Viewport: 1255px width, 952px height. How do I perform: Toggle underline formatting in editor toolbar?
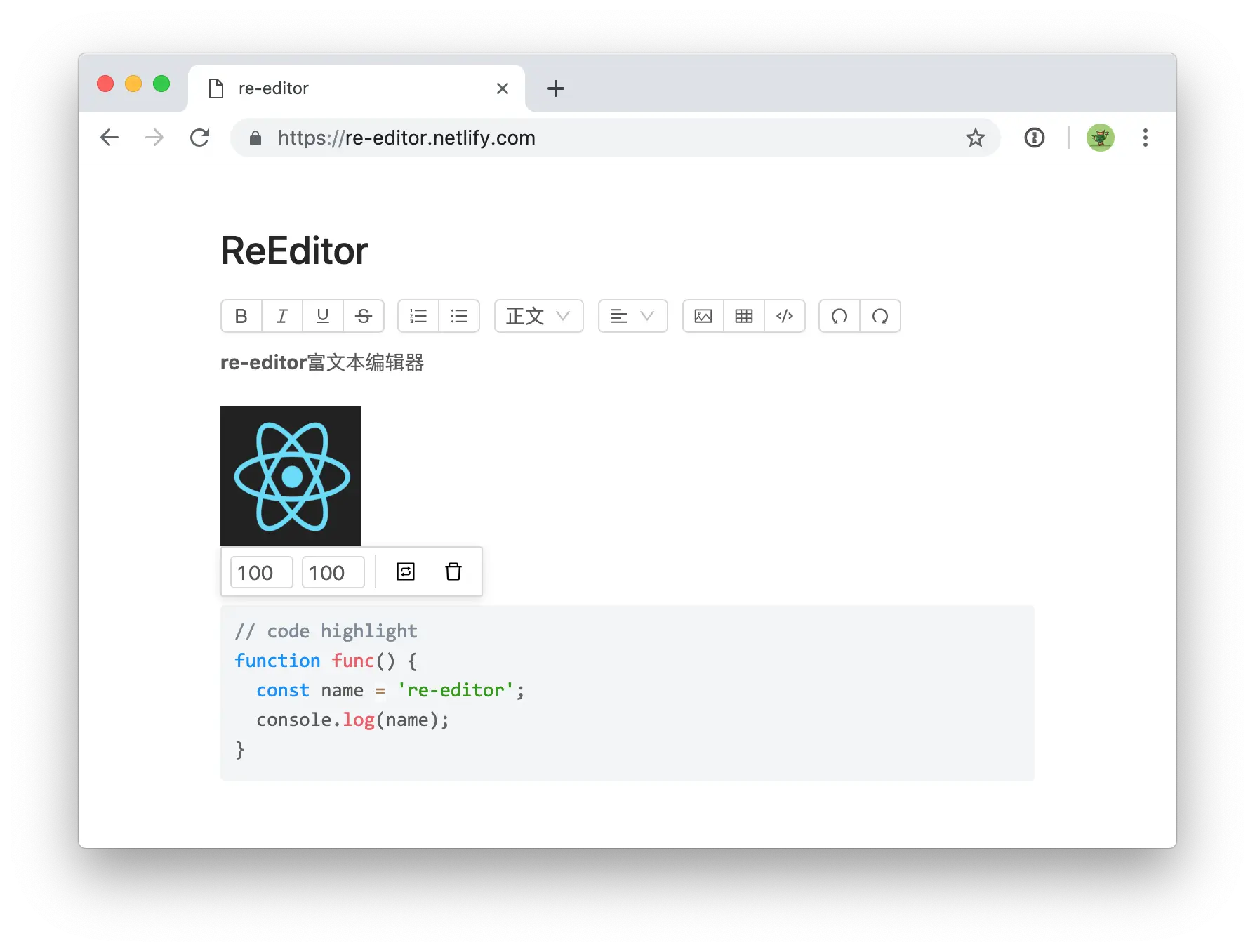coord(323,316)
